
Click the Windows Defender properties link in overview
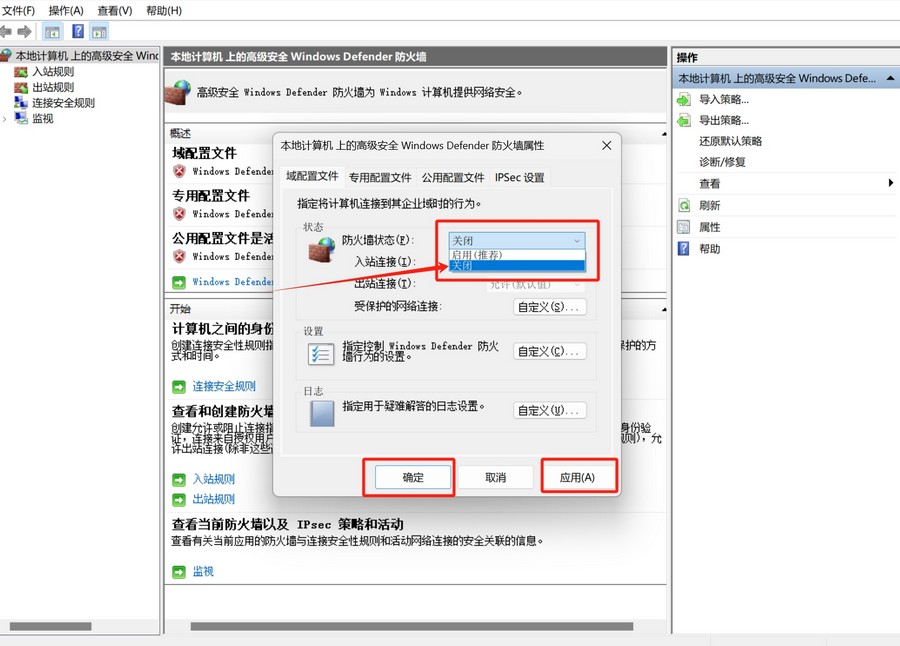pyautogui.click(x=232, y=282)
